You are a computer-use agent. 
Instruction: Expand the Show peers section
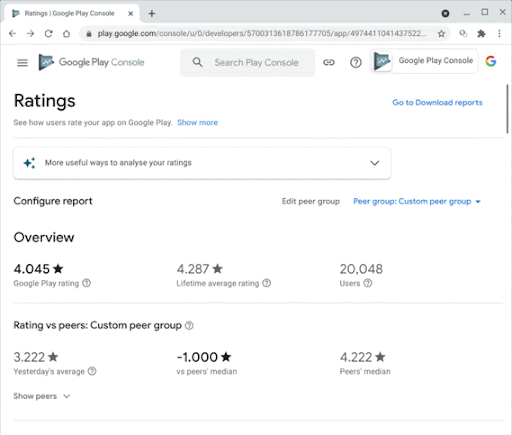tap(42, 396)
